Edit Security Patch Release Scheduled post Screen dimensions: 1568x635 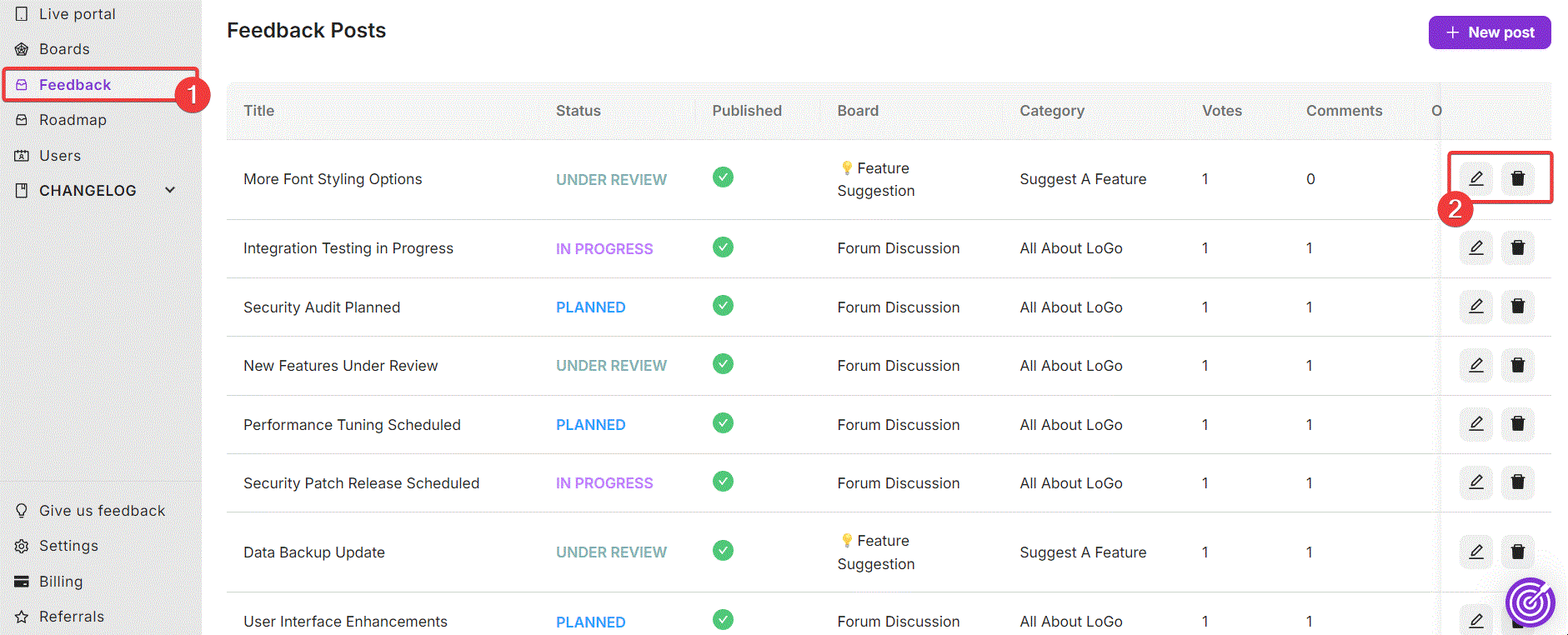coord(1475,482)
